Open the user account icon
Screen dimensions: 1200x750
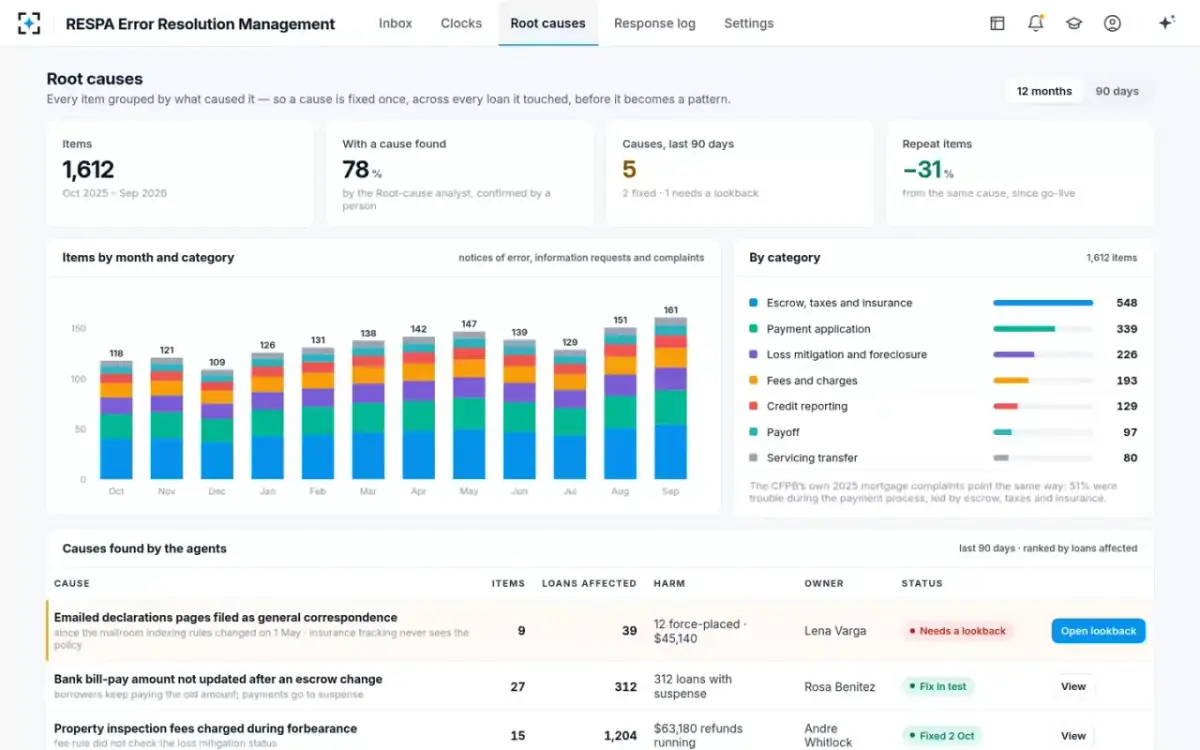coord(1112,23)
